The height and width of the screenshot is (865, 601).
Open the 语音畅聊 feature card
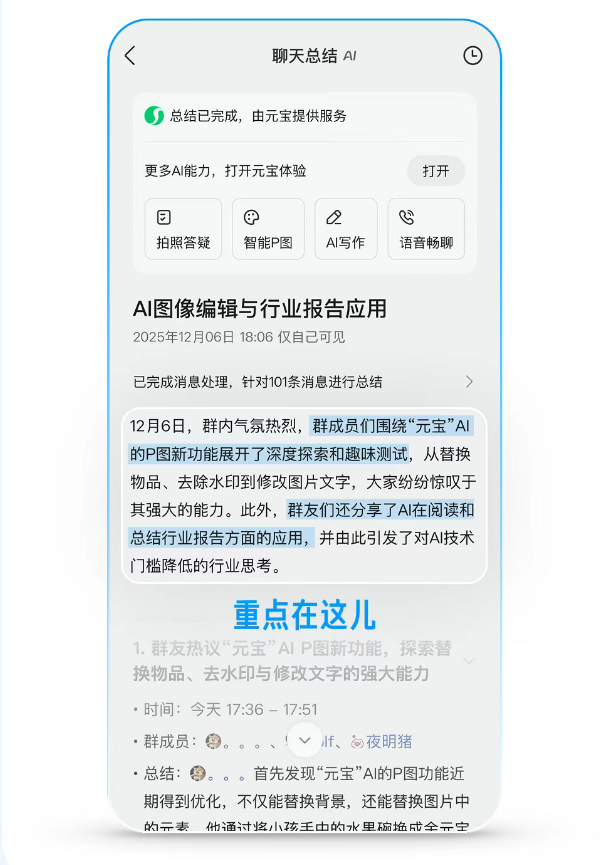tap(426, 229)
